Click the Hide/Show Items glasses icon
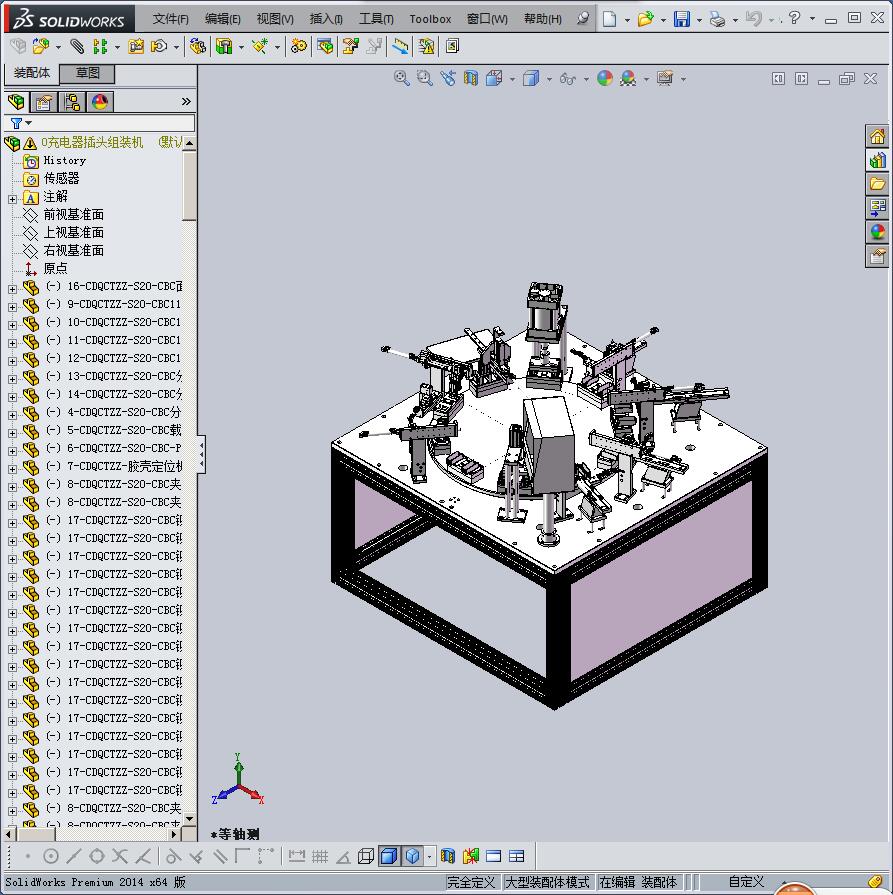Image resolution: width=893 pixels, height=895 pixels. tap(568, 78)
